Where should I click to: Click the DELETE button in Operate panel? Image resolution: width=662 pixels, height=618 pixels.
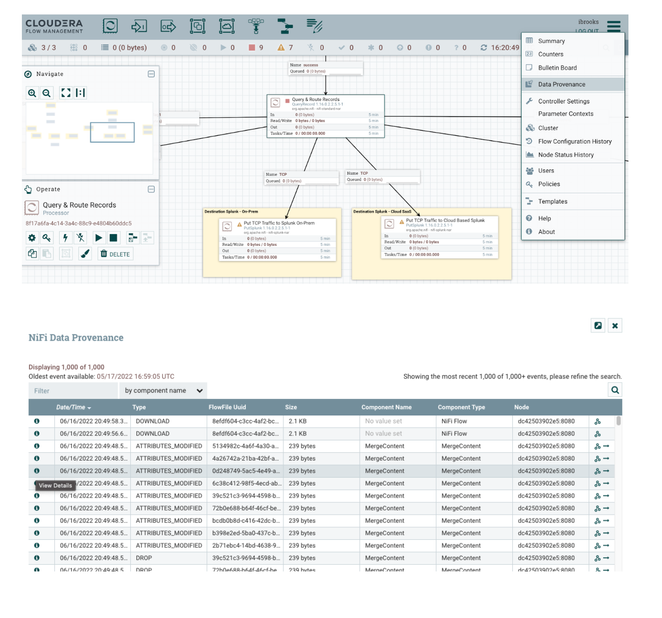[115, 254]
